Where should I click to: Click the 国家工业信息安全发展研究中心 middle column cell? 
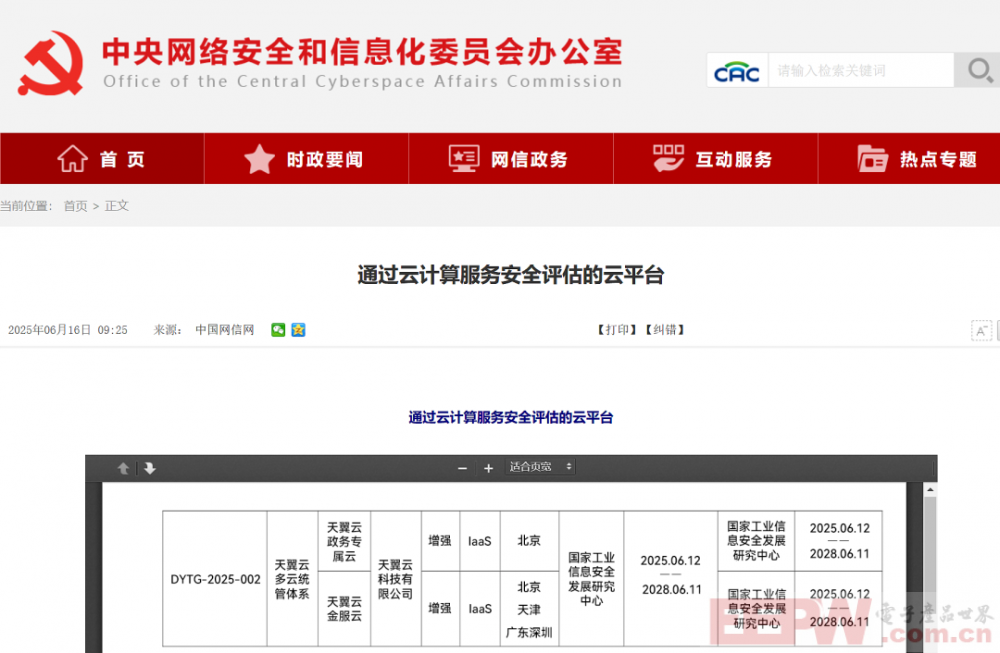click(x=591, y=579)
